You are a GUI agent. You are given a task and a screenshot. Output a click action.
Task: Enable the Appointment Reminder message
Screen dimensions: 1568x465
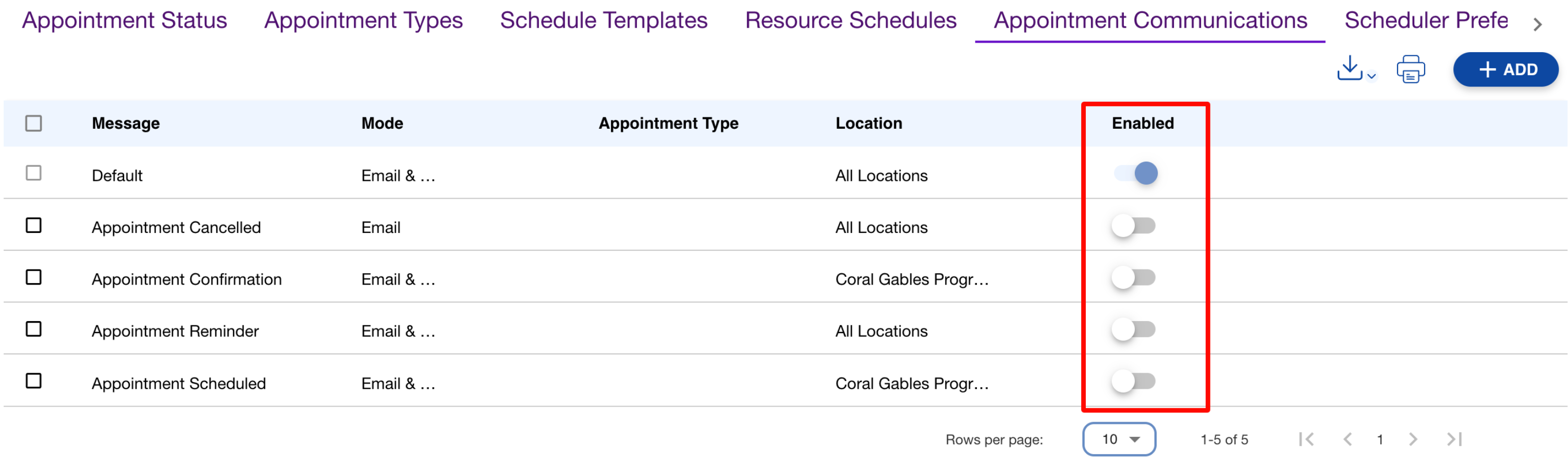pyautogui.click(x=1133, y=329)
